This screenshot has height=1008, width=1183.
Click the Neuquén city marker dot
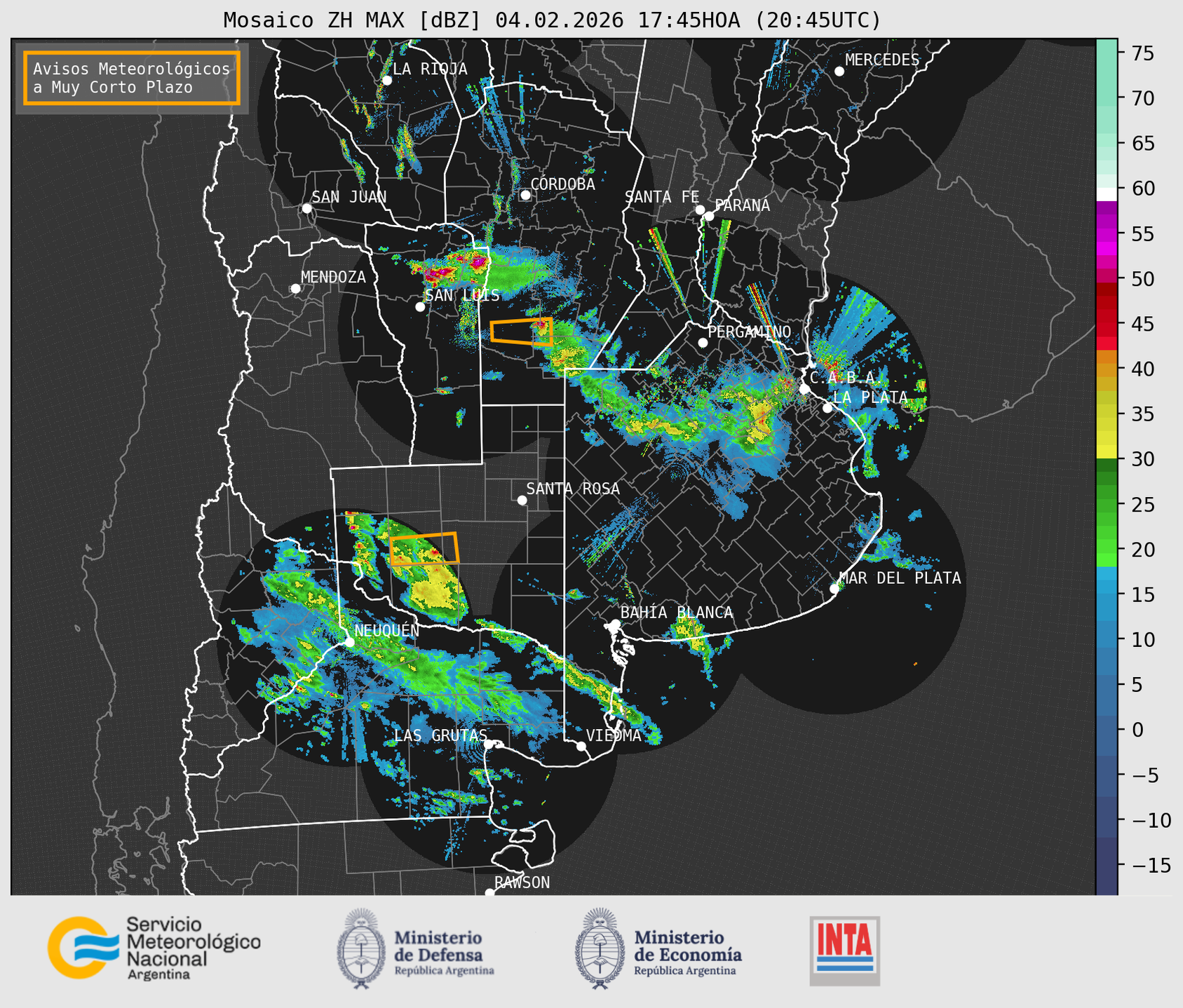tap(349, 641)
